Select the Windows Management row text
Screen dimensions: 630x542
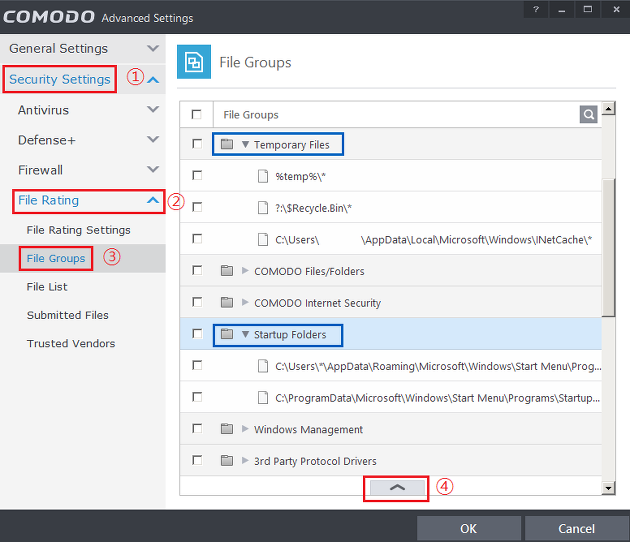[308, 430]
